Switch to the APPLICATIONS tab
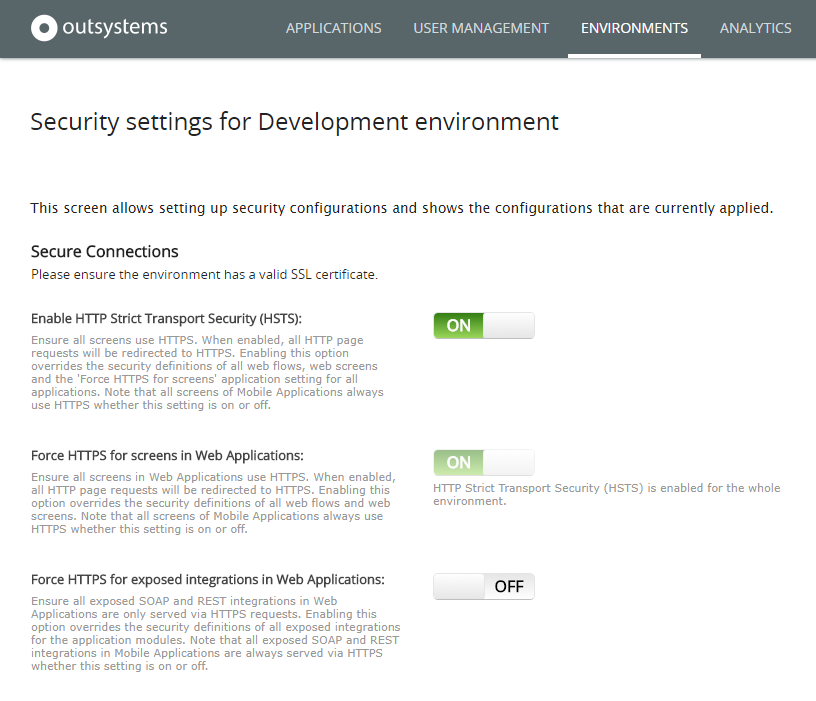 tap(333, 28)
